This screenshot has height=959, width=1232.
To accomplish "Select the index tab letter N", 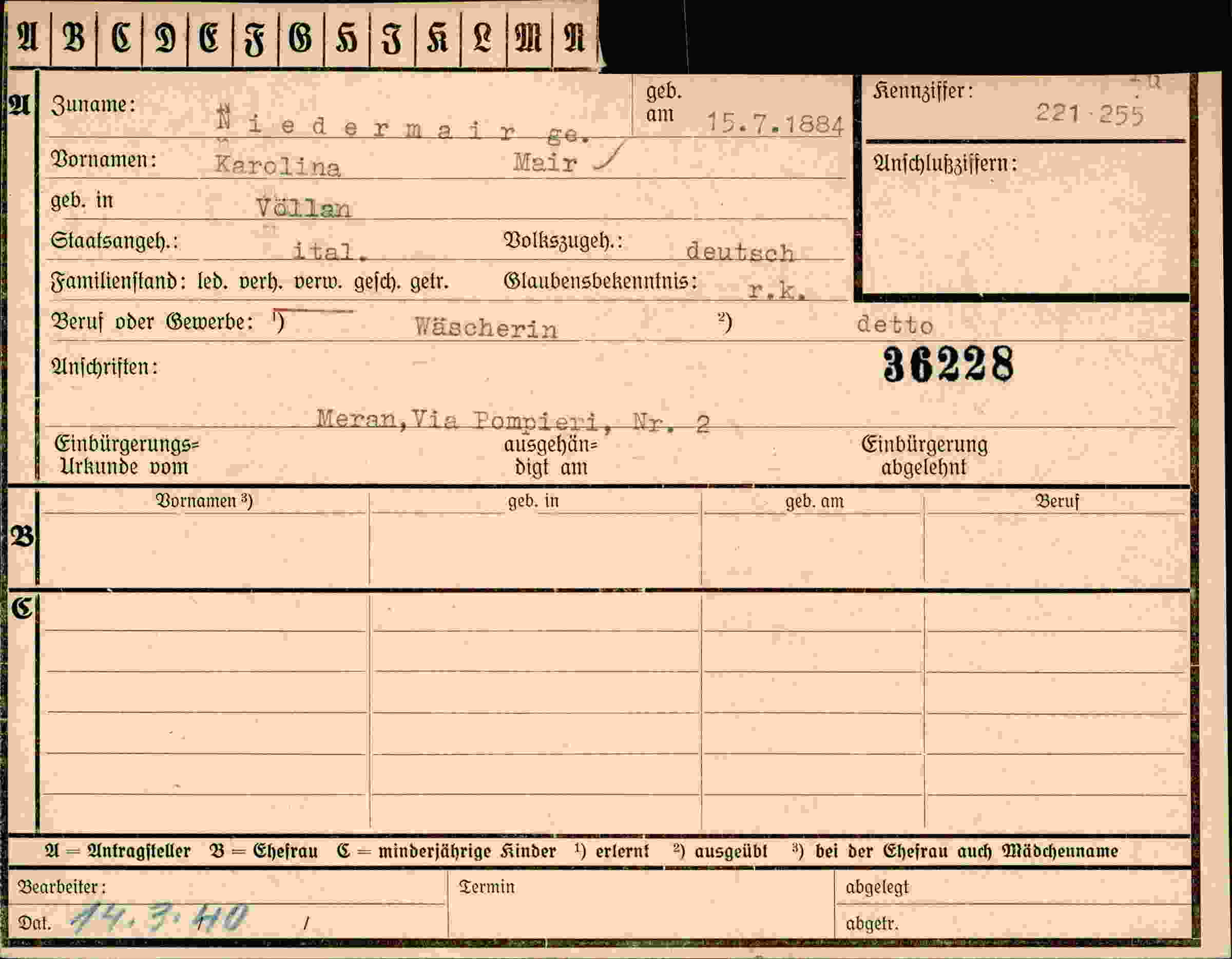I will click(x=574, y=39).
